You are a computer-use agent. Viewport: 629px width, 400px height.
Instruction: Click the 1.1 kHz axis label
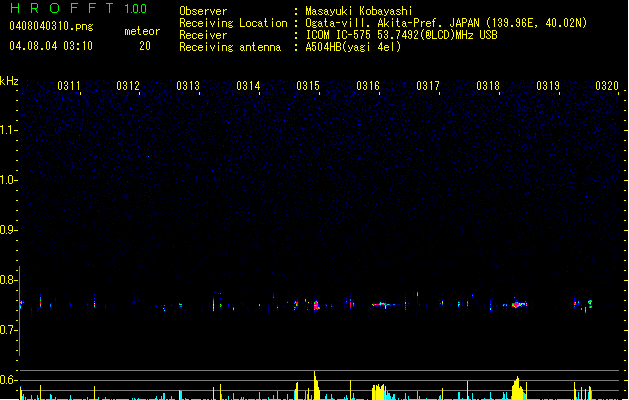click(x=8, y=130)
